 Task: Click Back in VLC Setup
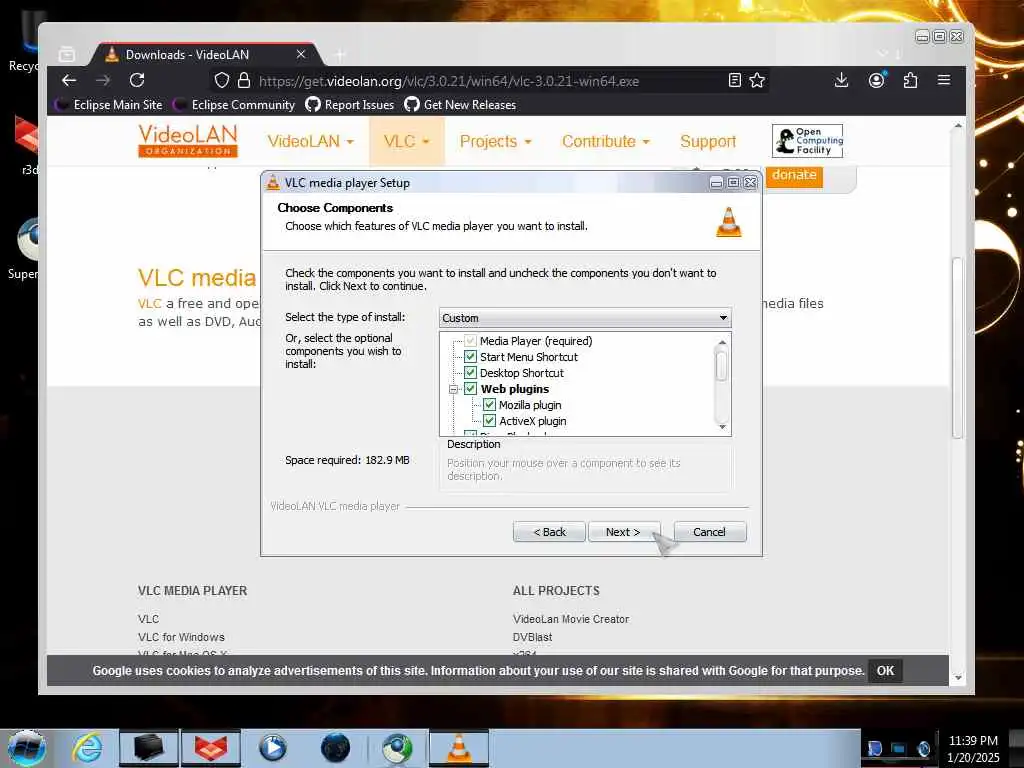click(x=549, y=532)
